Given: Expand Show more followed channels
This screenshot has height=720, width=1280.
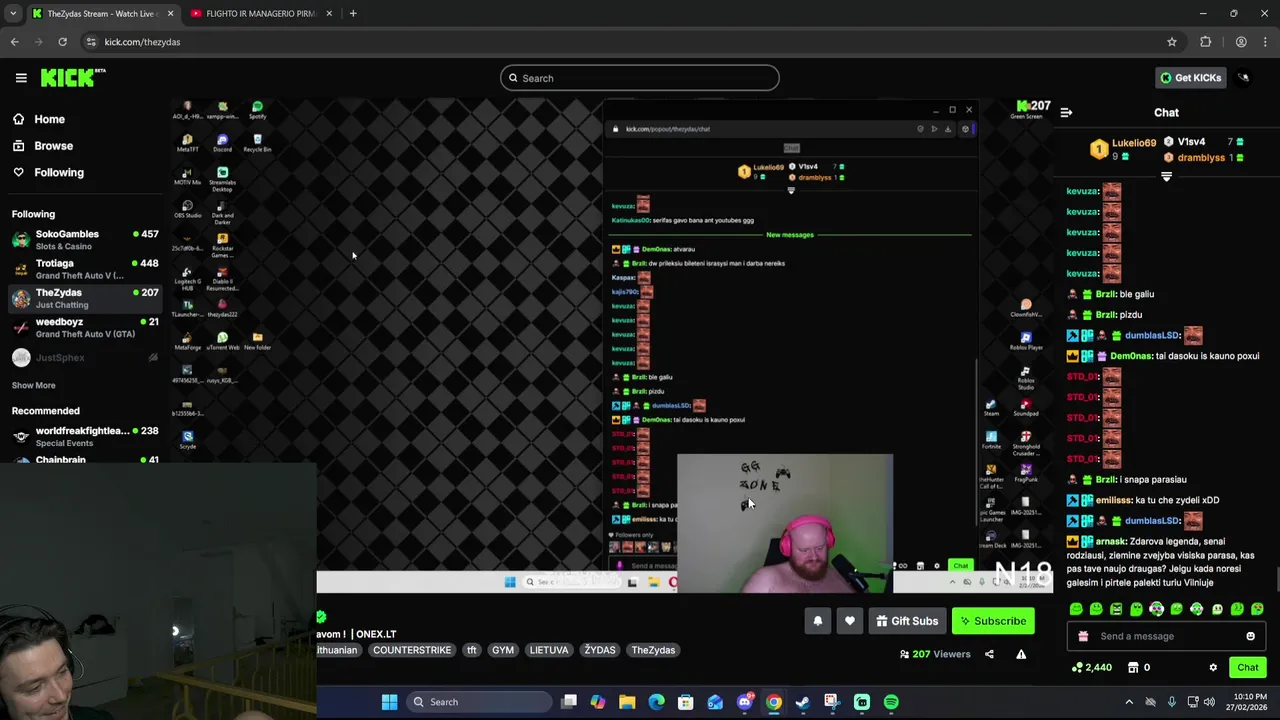Looking at the screenshot, I should click(x=33, y=385).
